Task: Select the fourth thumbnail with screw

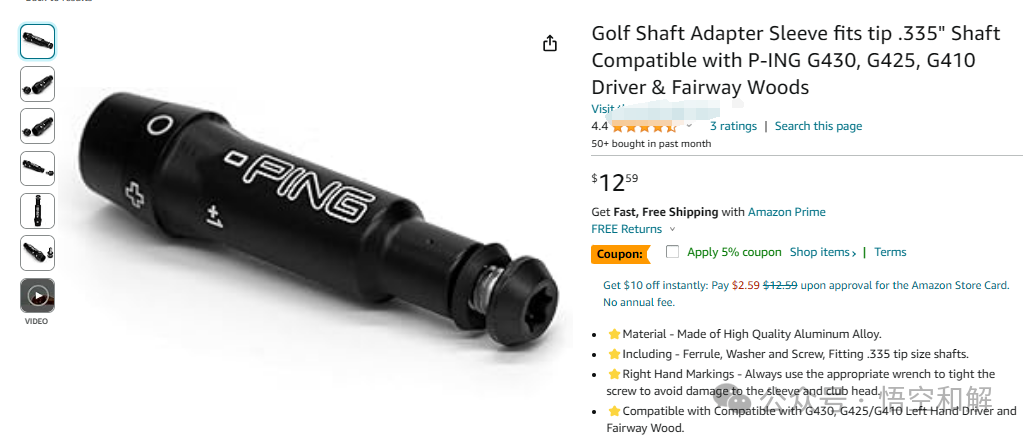Action: click(37, 169)
